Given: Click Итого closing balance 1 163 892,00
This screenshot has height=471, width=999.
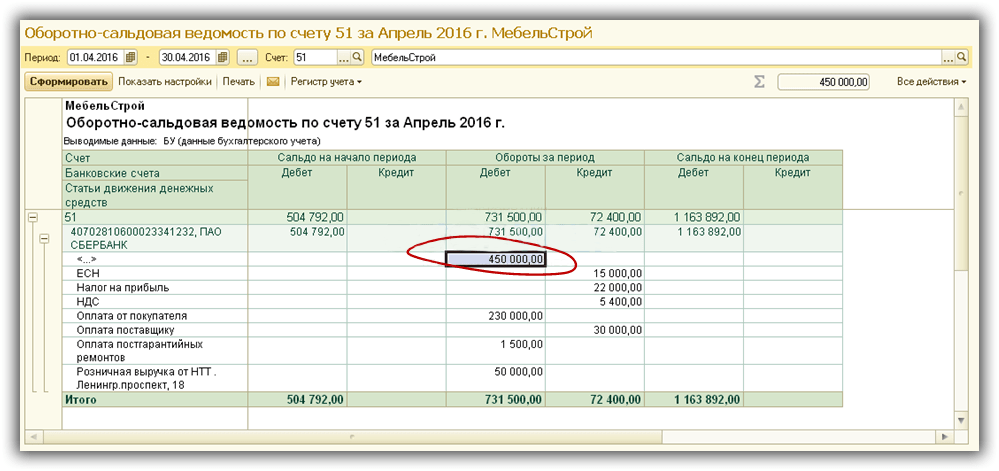Looking at the screenshot, I should click(x=694, y=400).
